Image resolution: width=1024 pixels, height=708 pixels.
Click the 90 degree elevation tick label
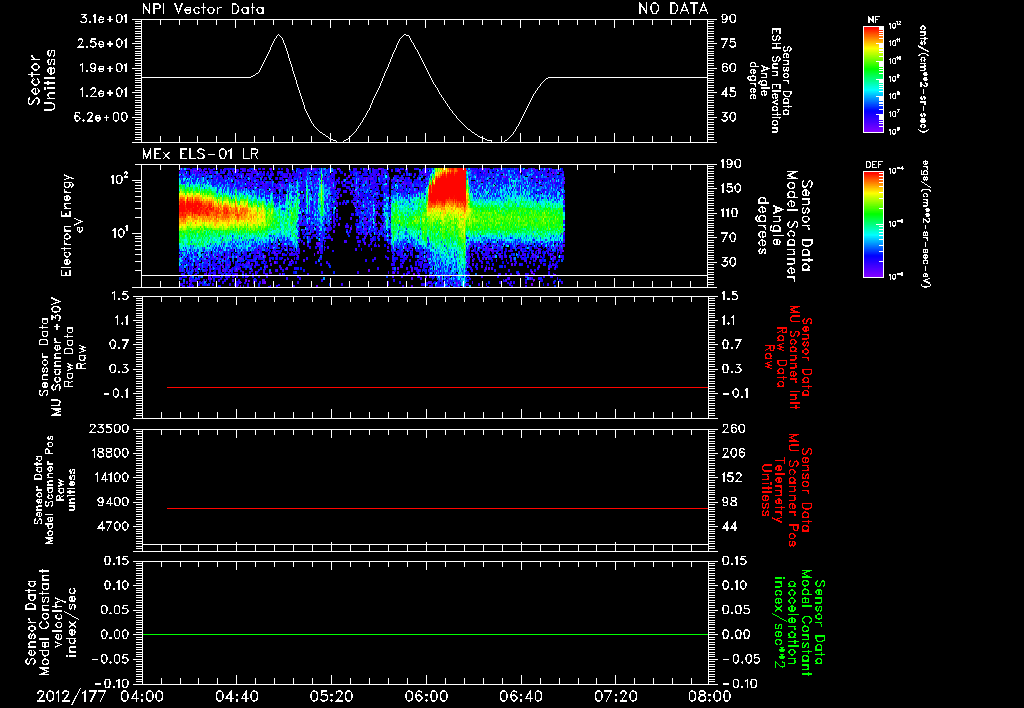[x=728, y=19]
